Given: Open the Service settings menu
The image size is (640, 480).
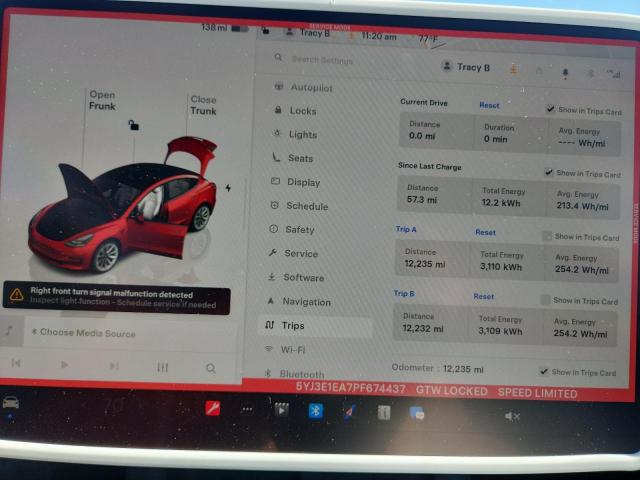Looking at the screenshot, I should (293, 253).
